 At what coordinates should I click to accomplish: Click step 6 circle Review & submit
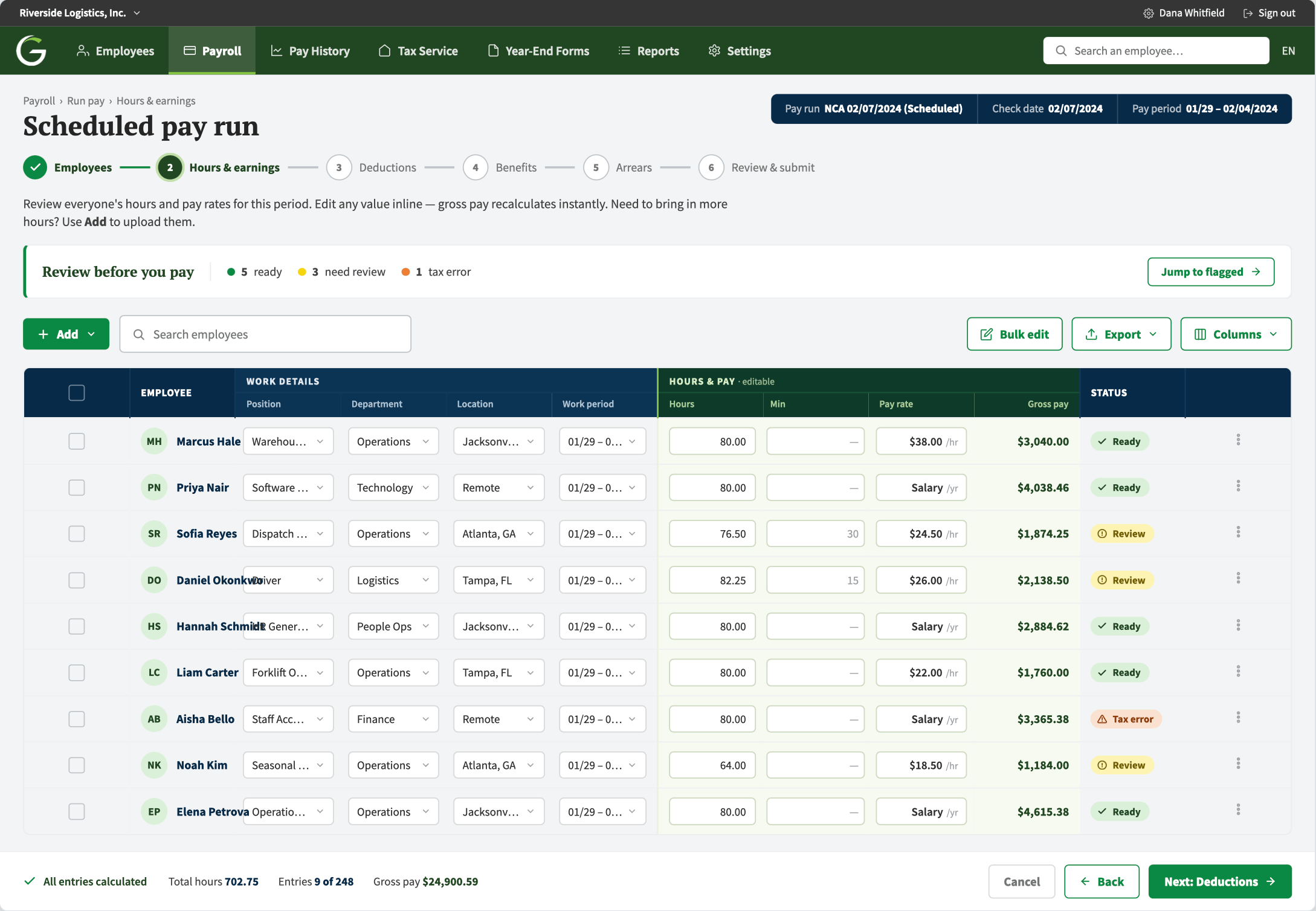[x=711, y=167]
